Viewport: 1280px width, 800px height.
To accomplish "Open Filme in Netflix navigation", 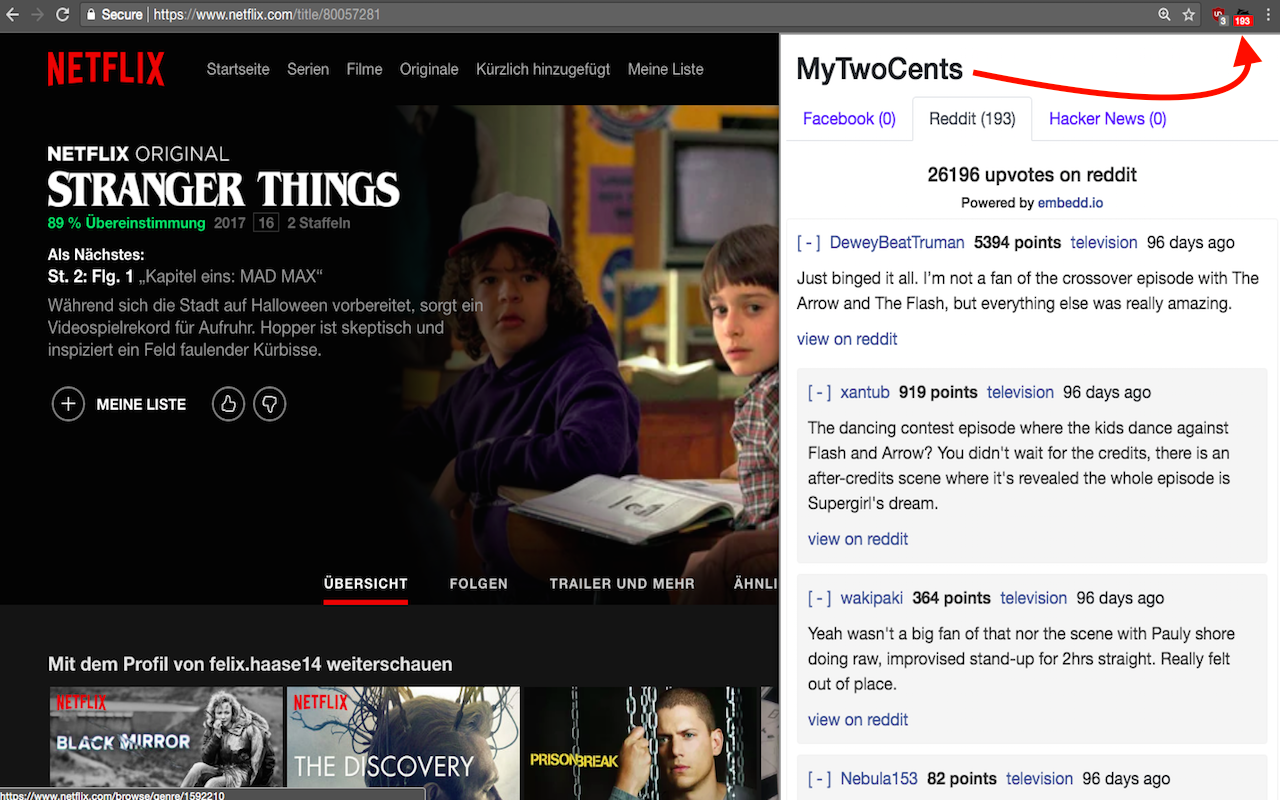I will [x=364, y=69].
